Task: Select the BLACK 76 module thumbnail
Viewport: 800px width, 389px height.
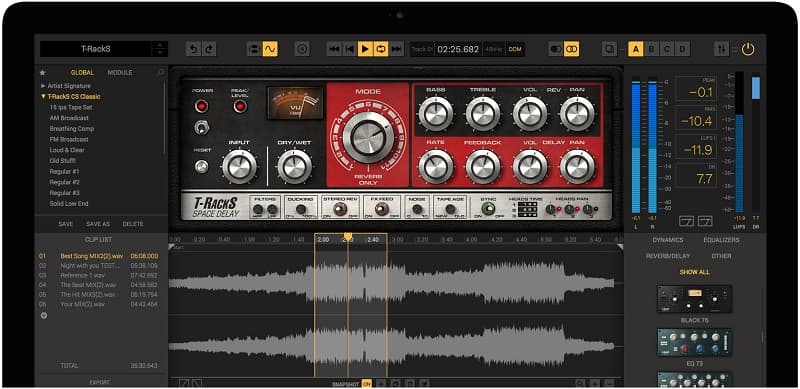Action: [x=694, y=299]
